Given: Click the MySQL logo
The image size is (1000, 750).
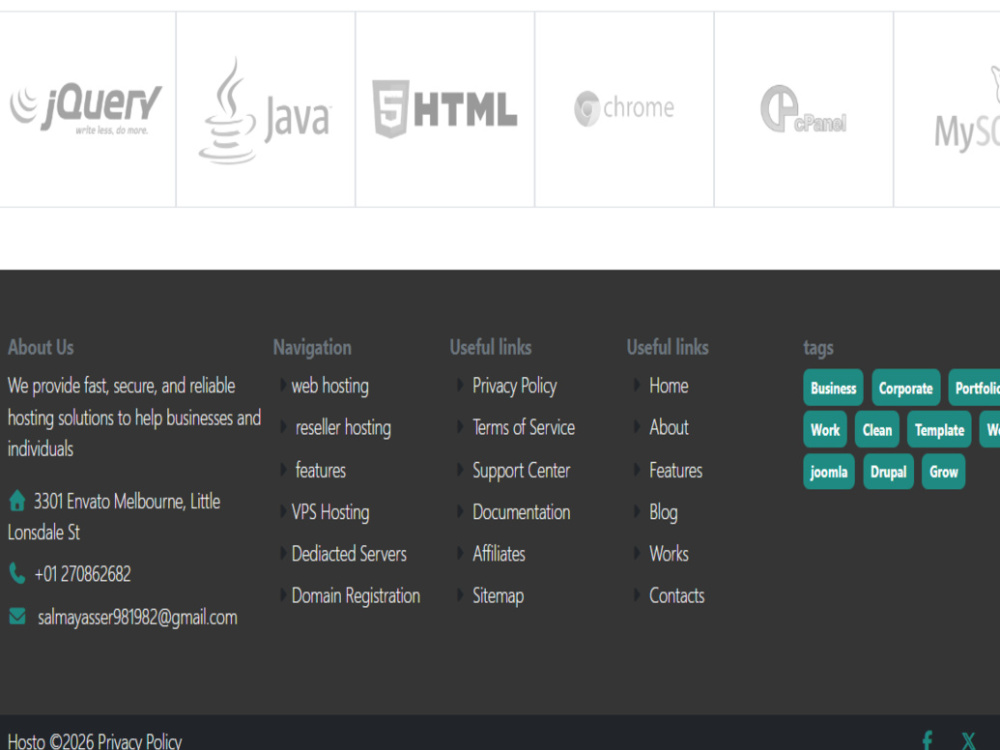Looking at the screenshot, I should (967, 109).
